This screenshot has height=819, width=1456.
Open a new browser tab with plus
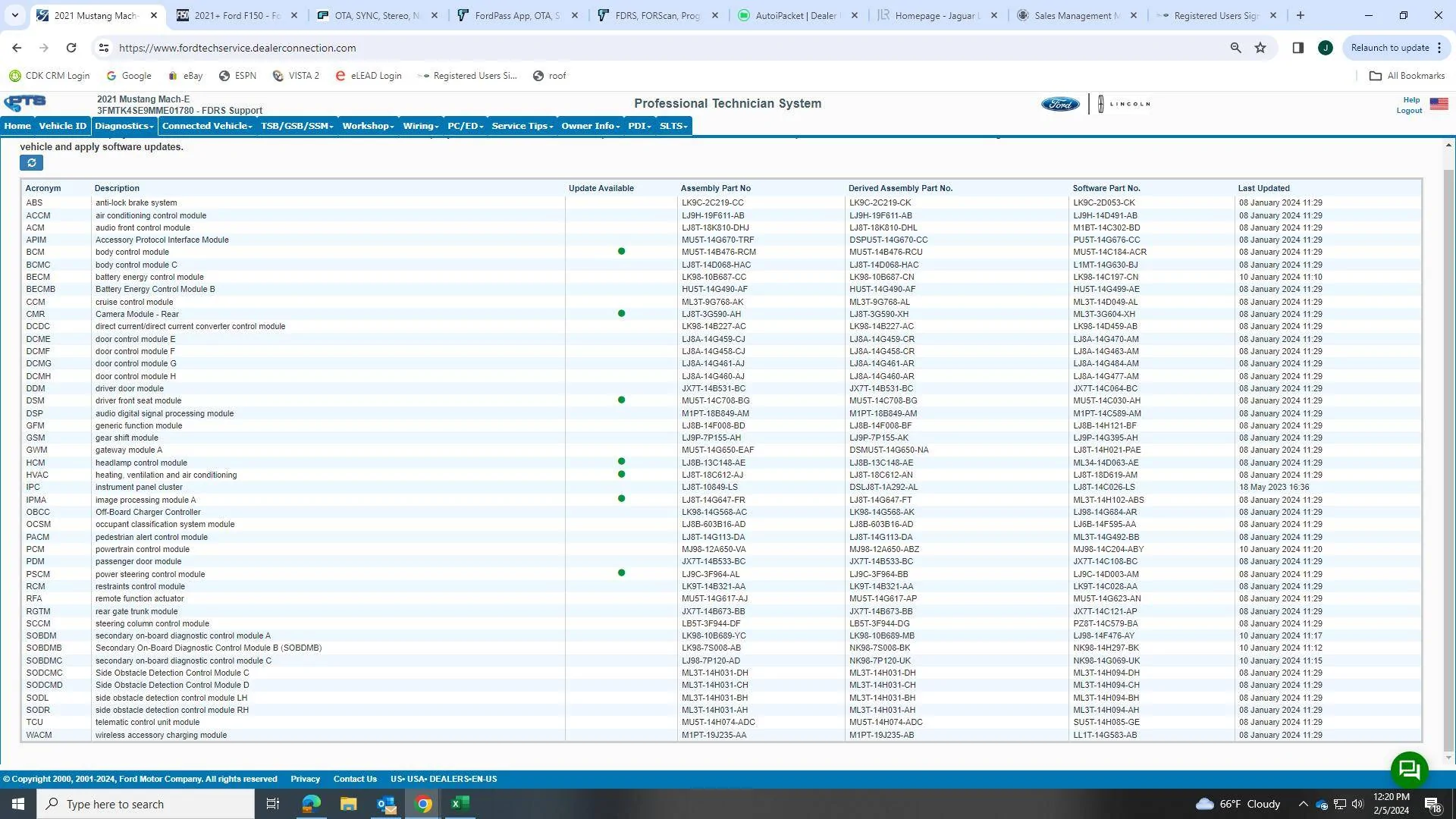1301,15
